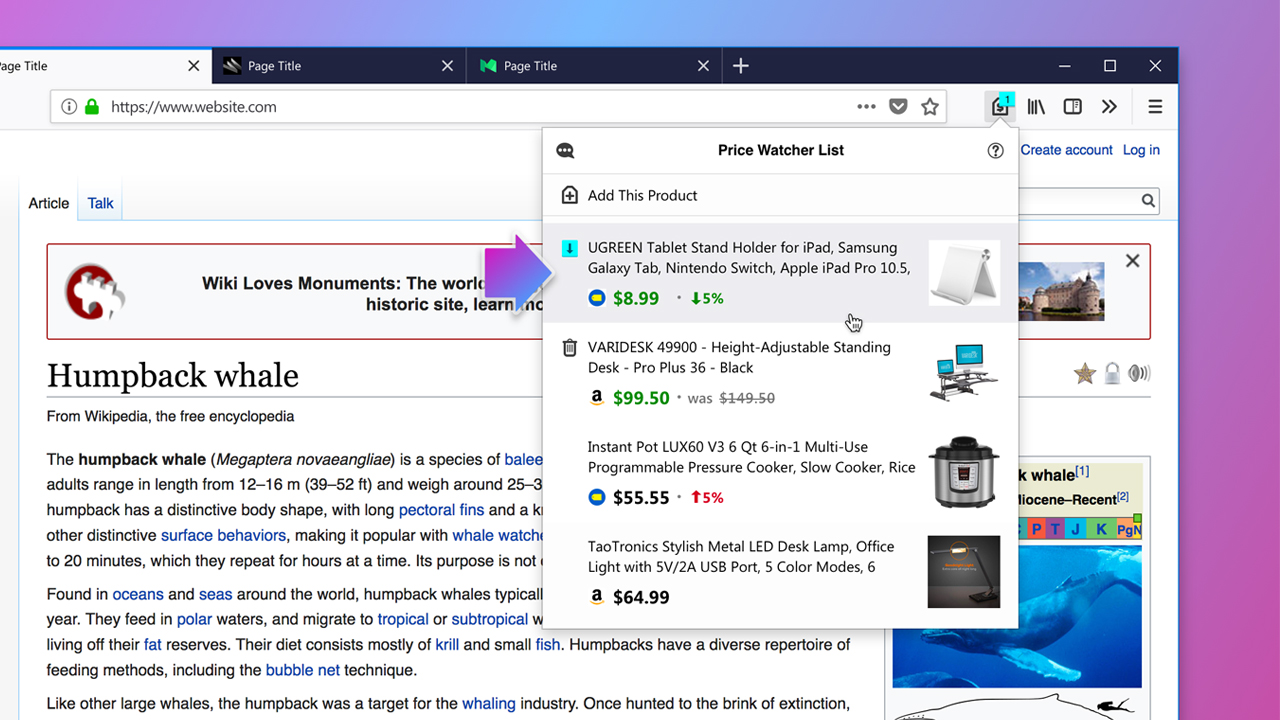Delete the VARIDESK item using trash icon
Screen dimensions: 1280x720
tap(569, 348)
